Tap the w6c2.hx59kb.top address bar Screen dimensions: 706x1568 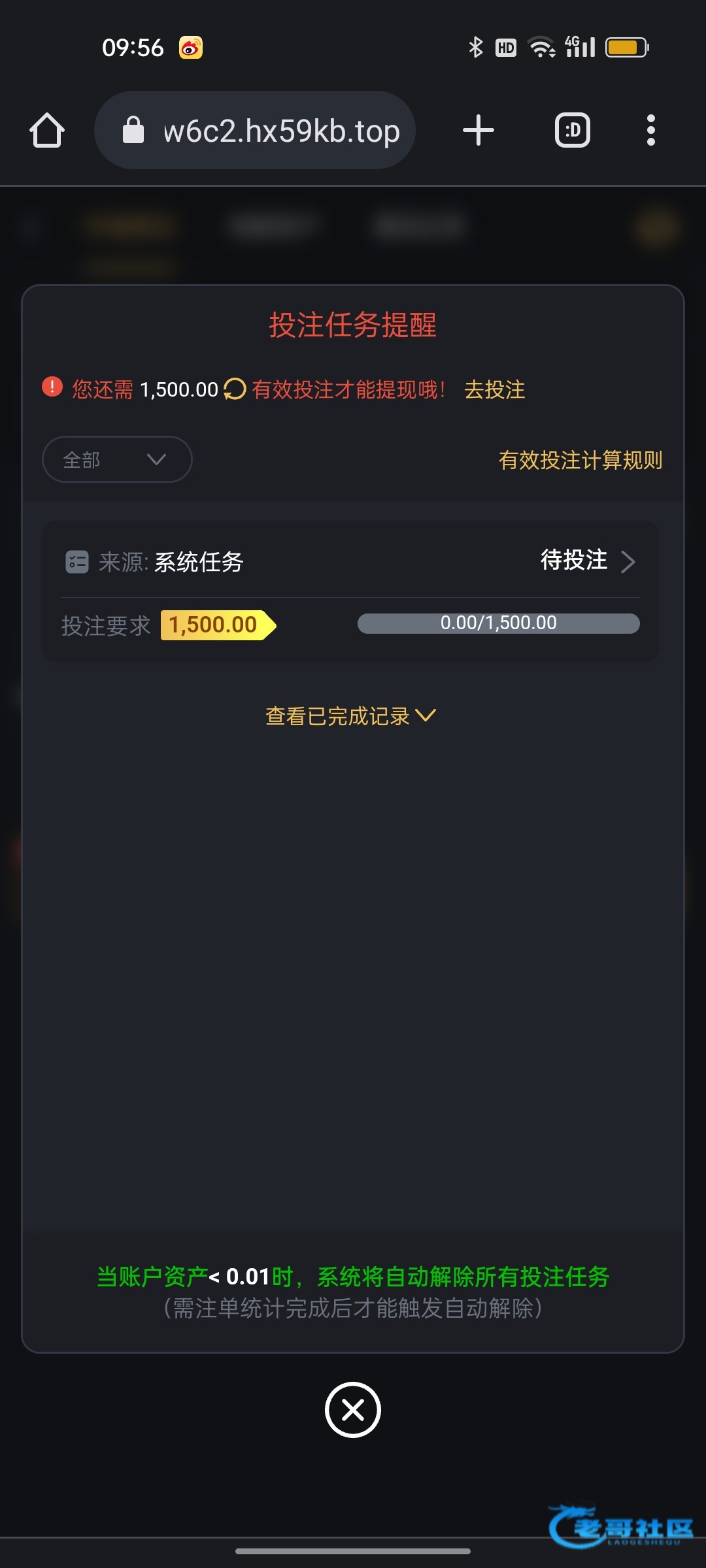click(281, 131)
